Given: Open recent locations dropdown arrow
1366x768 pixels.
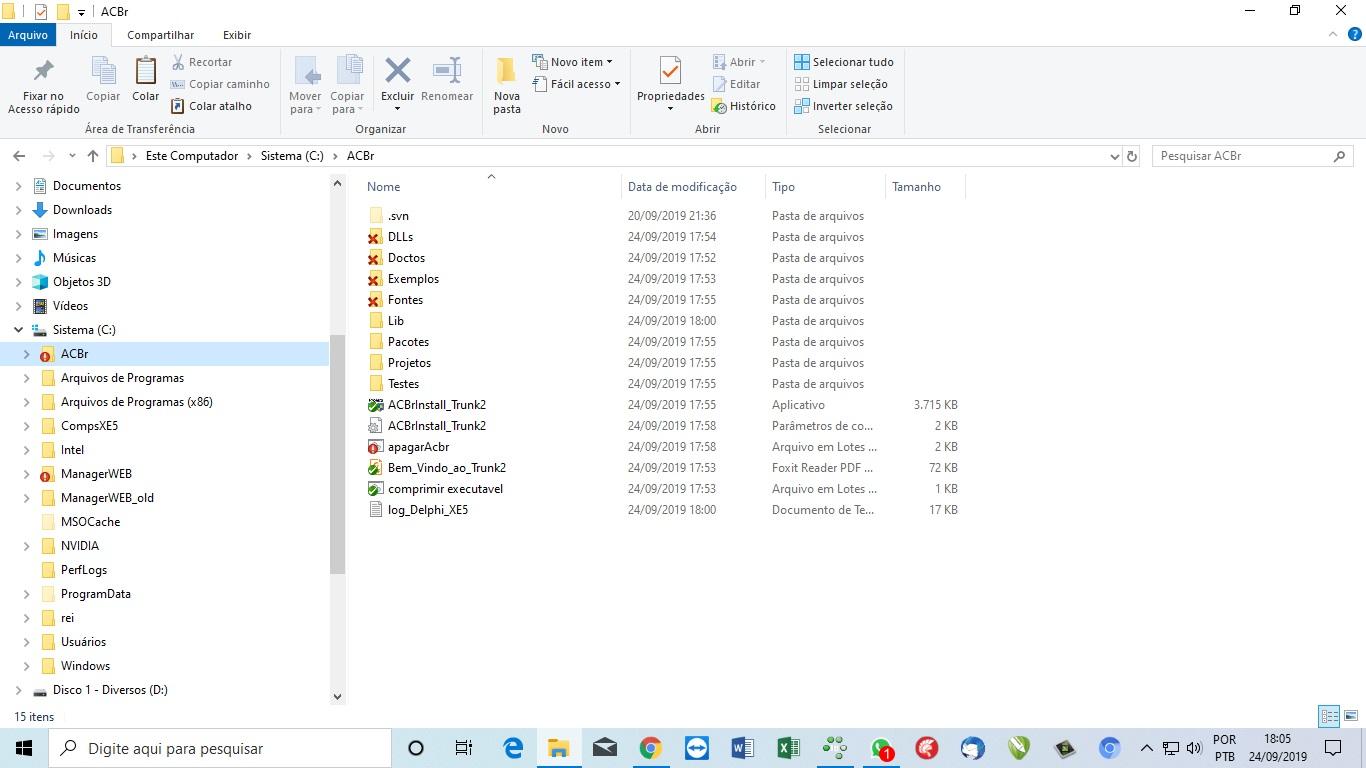Looking at the screenshot, I should (72, 156).
